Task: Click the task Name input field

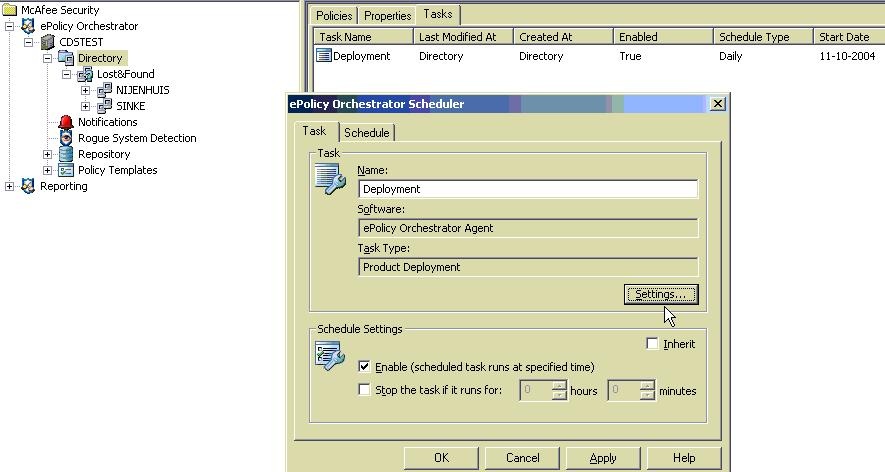Action: click(528, 189)
